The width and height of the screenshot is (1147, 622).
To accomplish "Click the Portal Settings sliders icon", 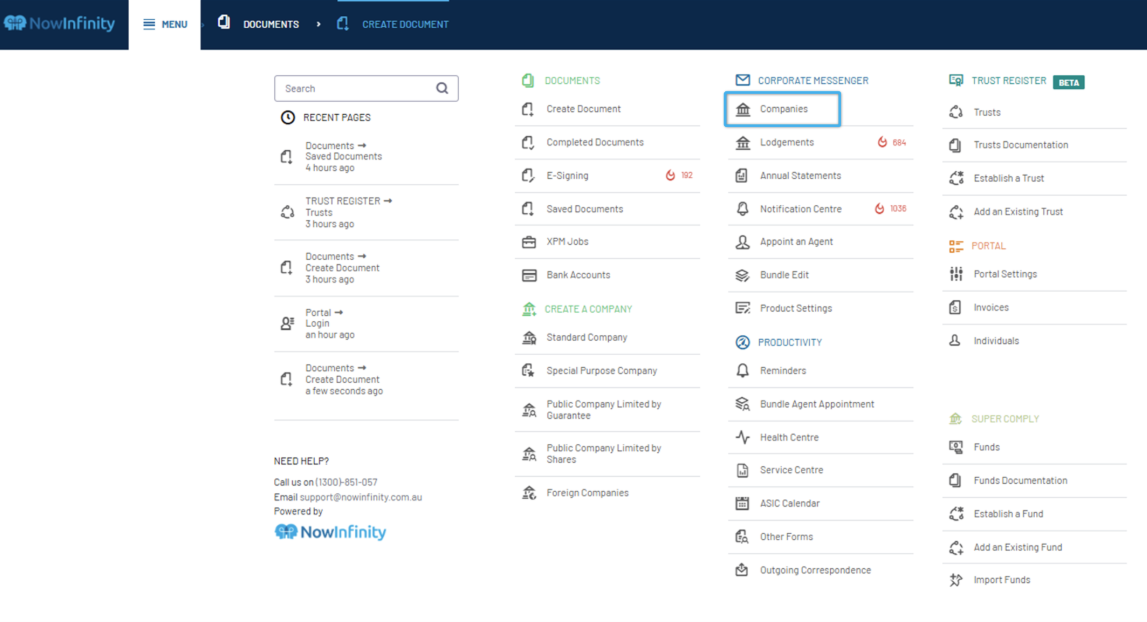I will pyautogui.click(x=956, y=274).
